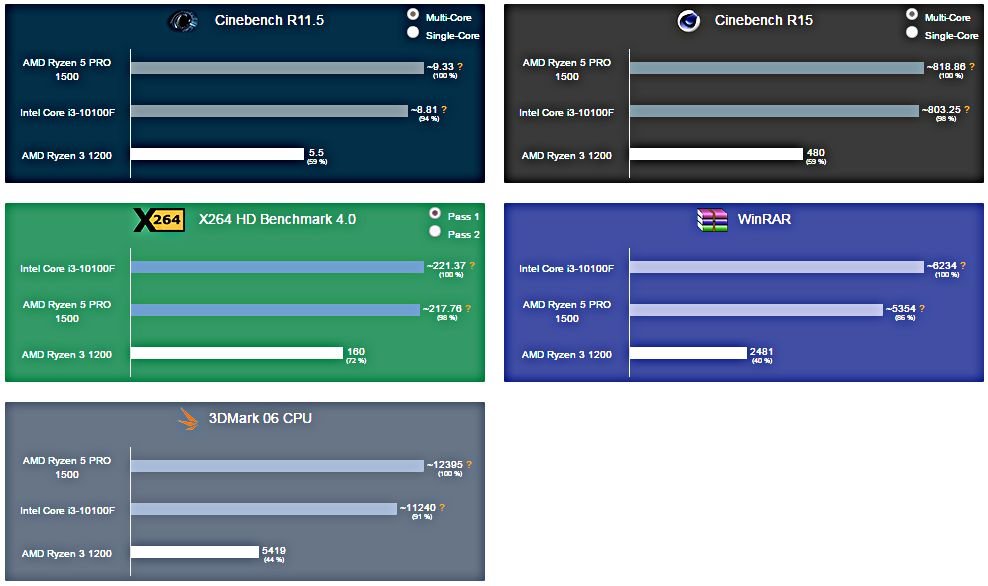The width and height of the screenshot is (988, 586).
Task: Click "Intel Core i3-10100F" label in 3DMark 06
Action: [x=67, y=510]
